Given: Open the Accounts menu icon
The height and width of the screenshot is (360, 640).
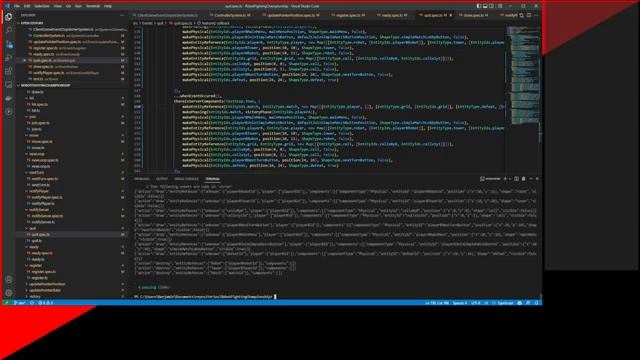Looking at the screenshot, I should 9,280.
